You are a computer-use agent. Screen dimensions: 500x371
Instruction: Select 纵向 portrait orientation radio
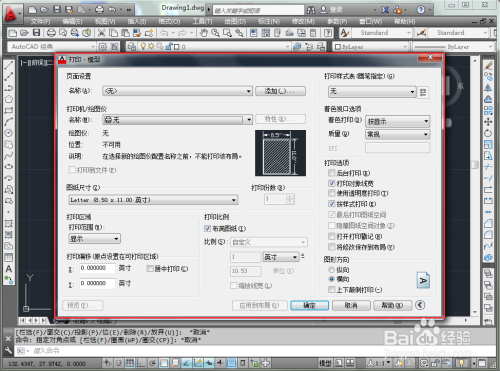coord(331,269)
